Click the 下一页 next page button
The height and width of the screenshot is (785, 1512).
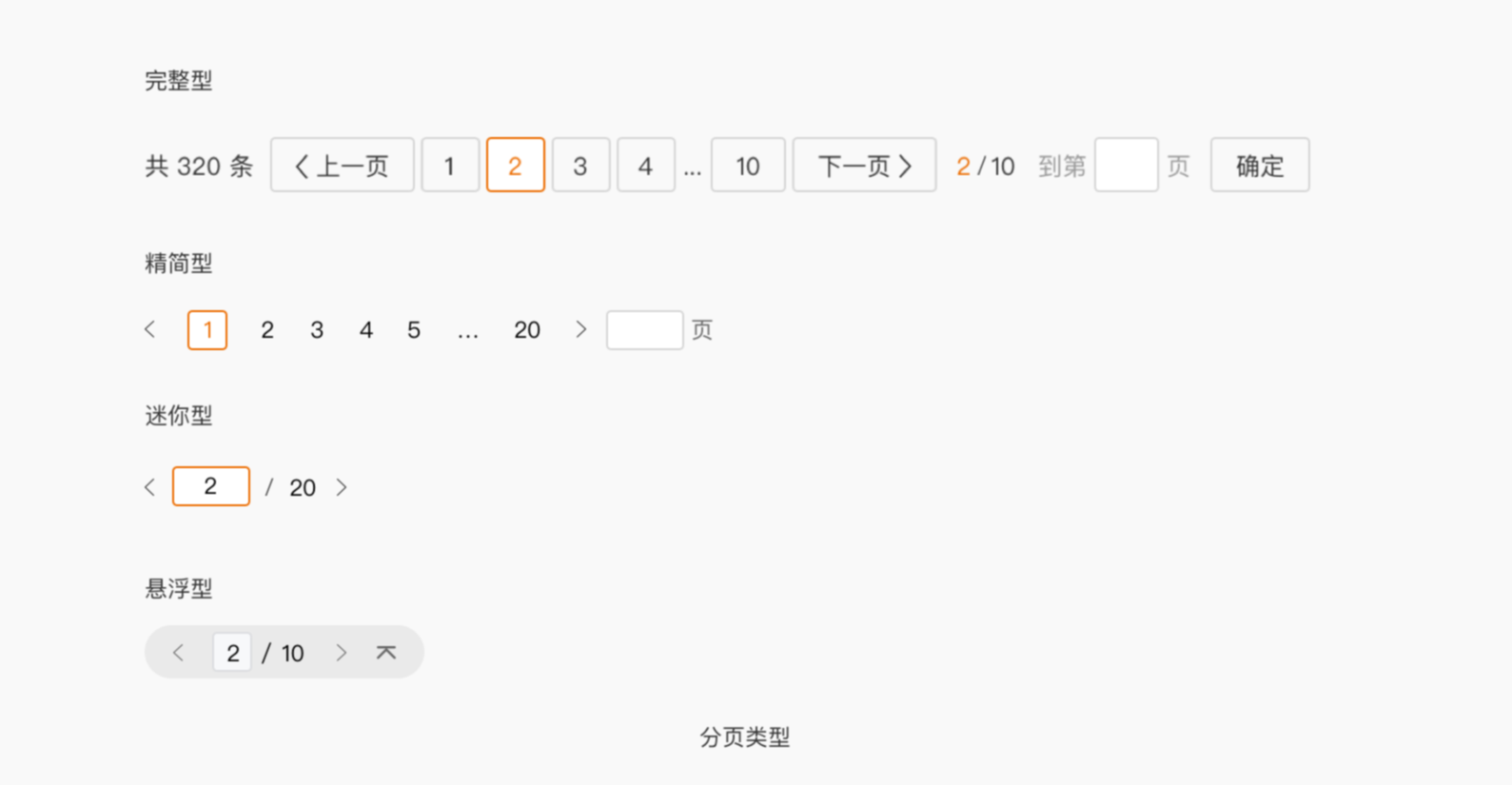pyautogui.click(x=864, y=166)
